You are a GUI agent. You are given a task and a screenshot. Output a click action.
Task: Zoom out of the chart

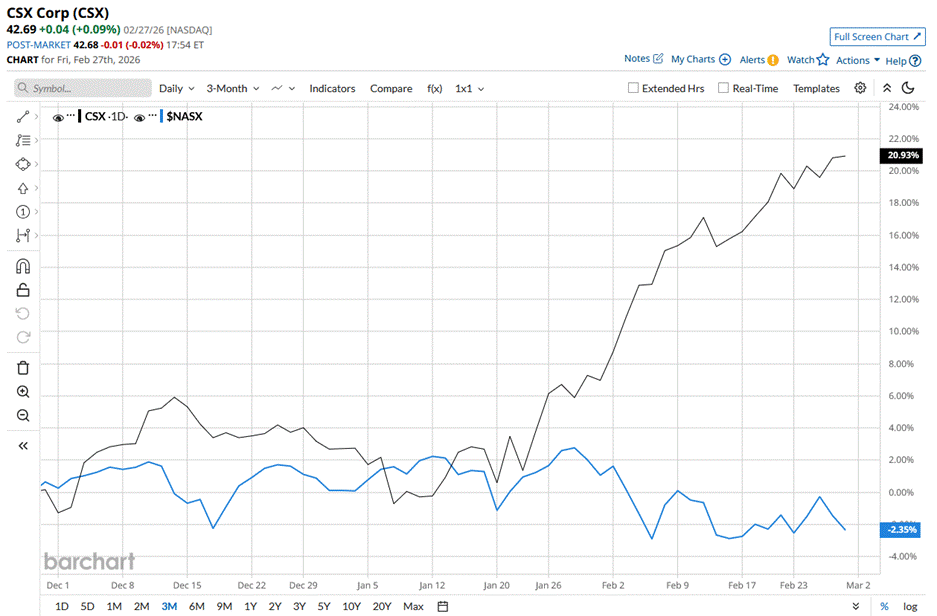tap(23, 415)
